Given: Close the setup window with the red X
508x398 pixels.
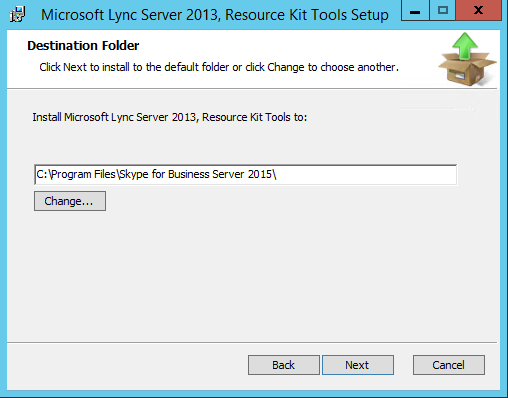Looking at the screenshot, I should (x=479, y=11).
